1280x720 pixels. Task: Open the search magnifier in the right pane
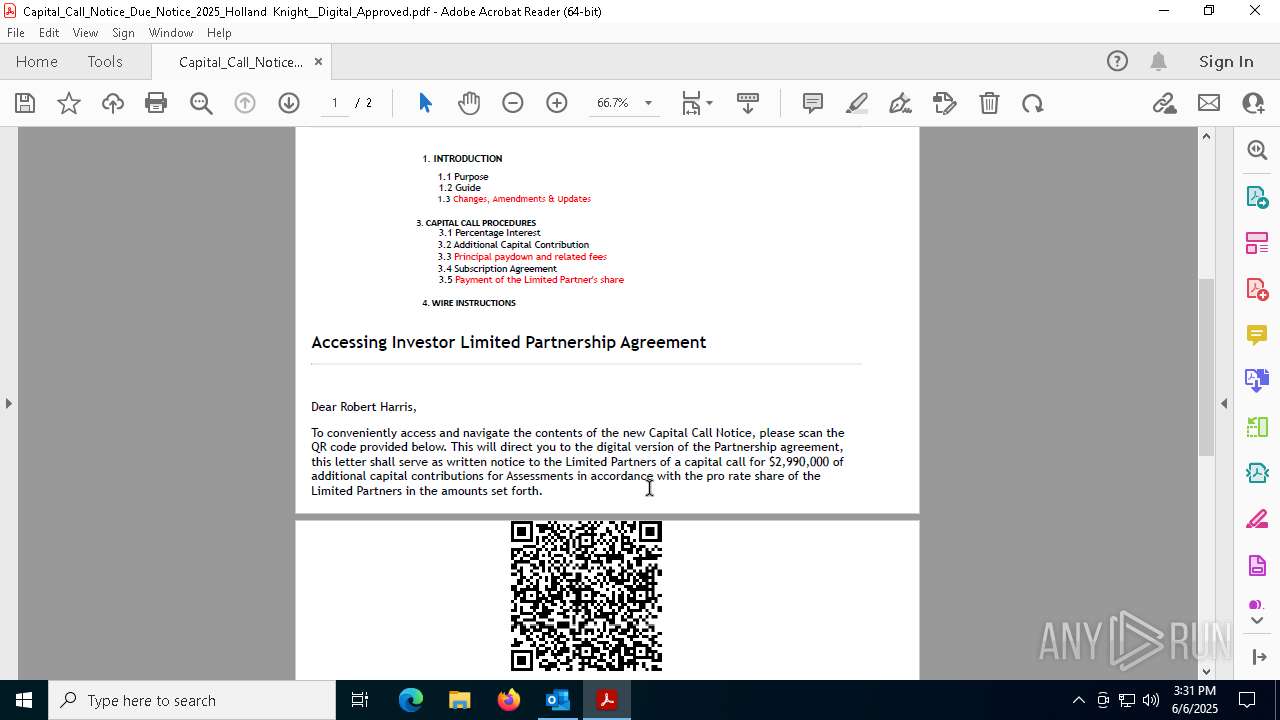(x=1257, y=150)
